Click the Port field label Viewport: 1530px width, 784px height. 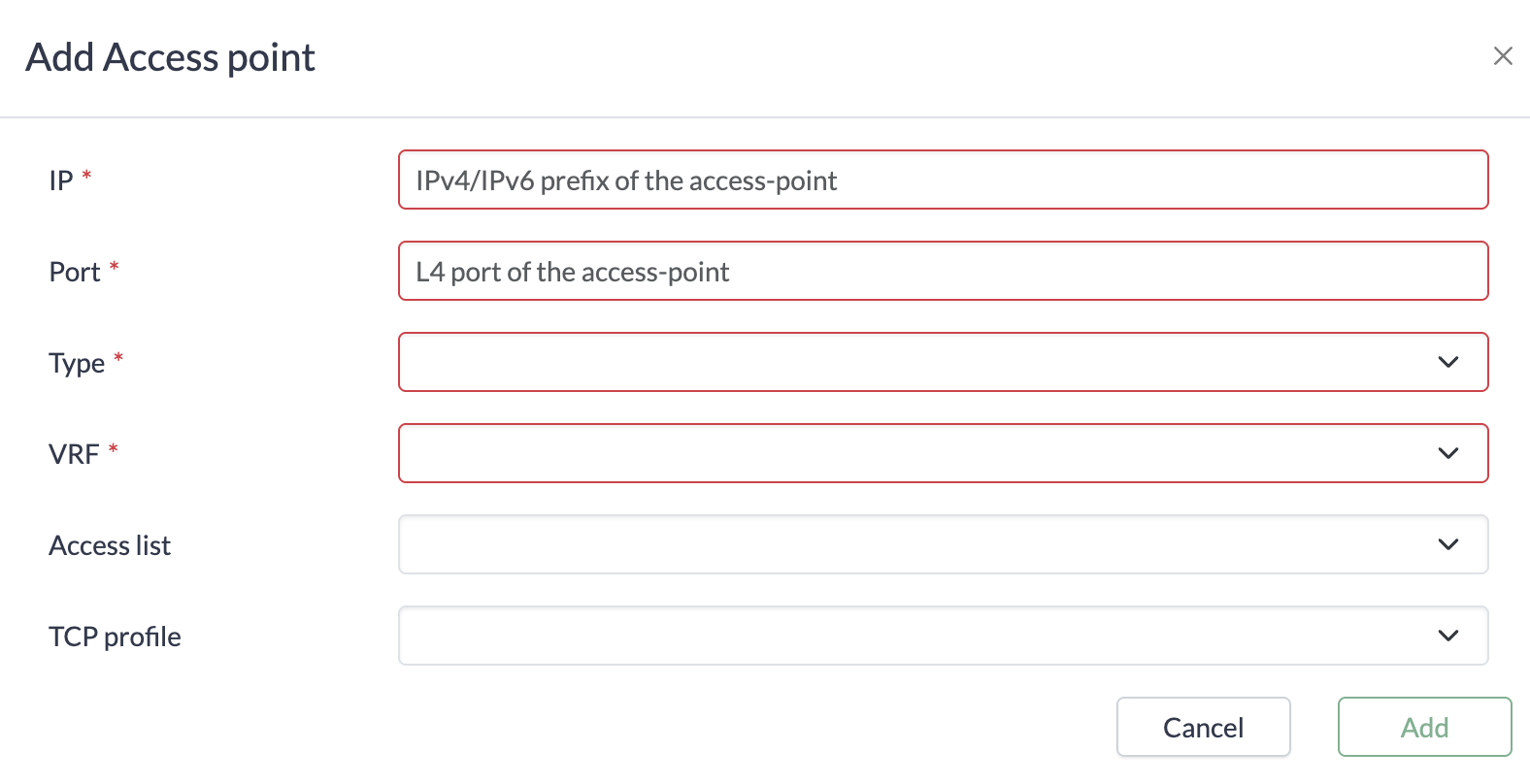tap(75, 272)
